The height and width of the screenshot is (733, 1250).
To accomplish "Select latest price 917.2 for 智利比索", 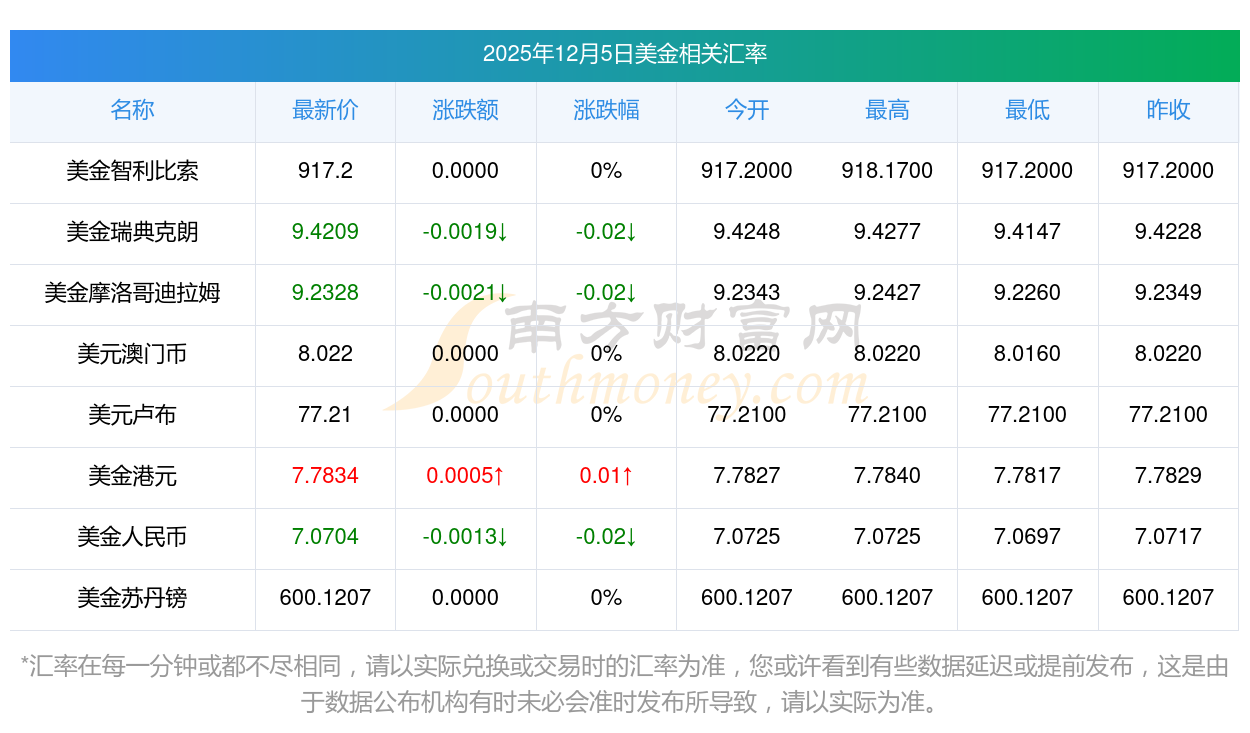I will tap(325, 171).
